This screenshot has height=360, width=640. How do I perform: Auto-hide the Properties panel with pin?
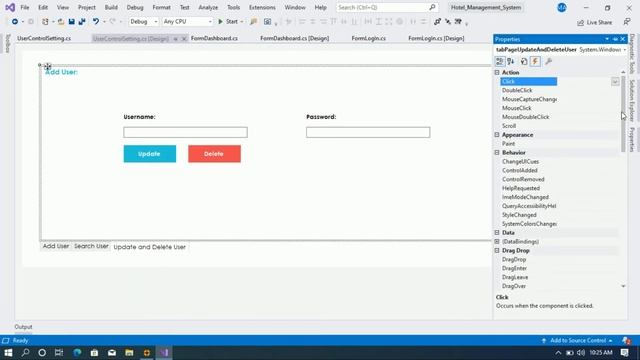click(615, 39)
